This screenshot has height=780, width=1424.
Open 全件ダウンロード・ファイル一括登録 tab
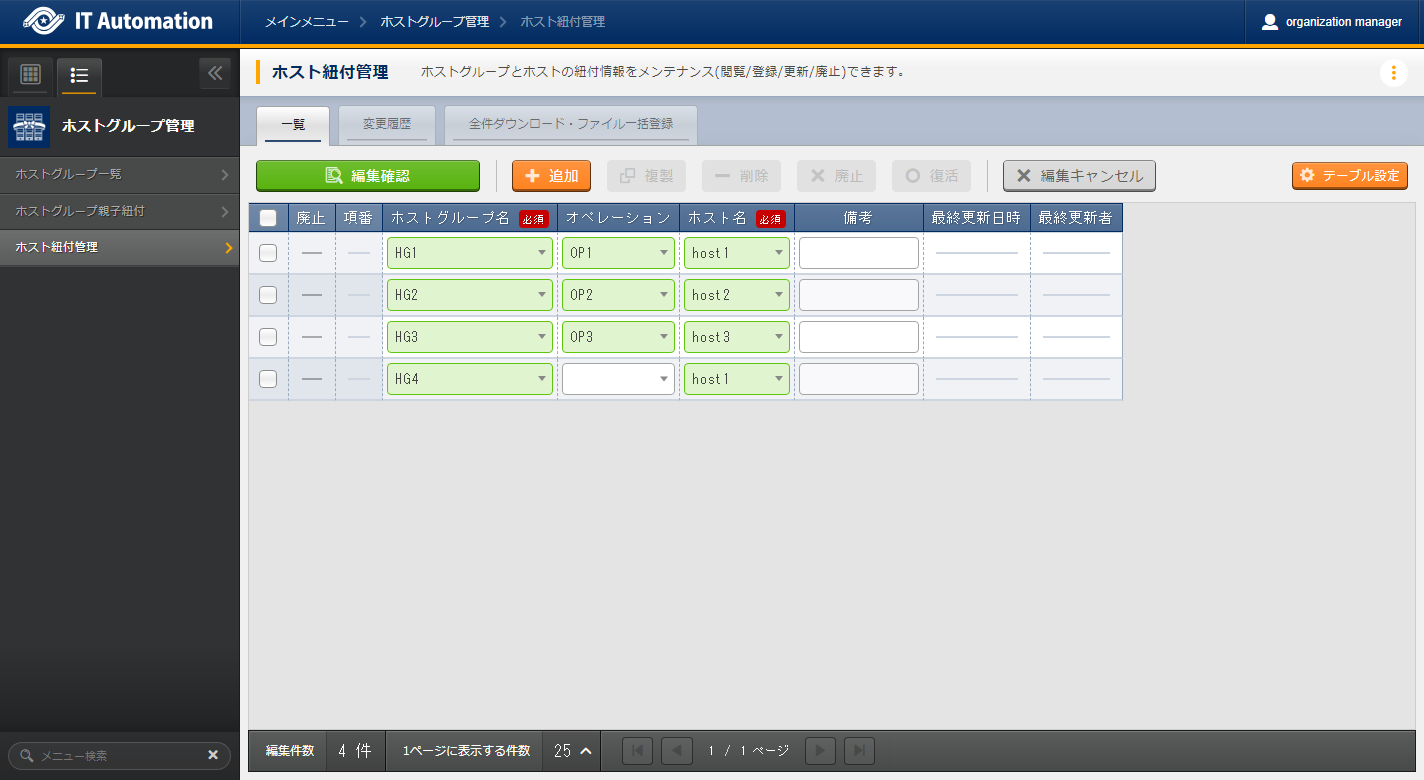point(570,125)
